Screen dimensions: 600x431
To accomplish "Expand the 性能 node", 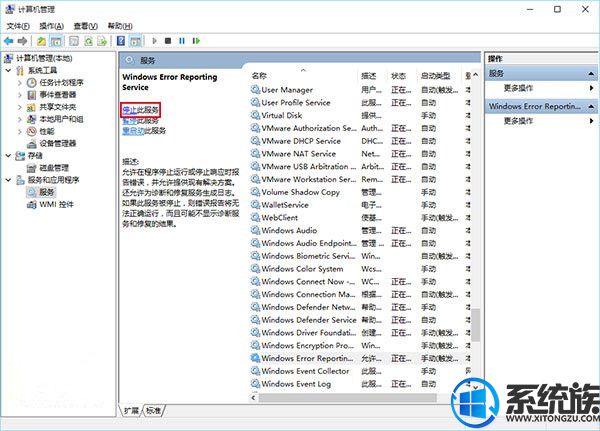I will point(20,131).
